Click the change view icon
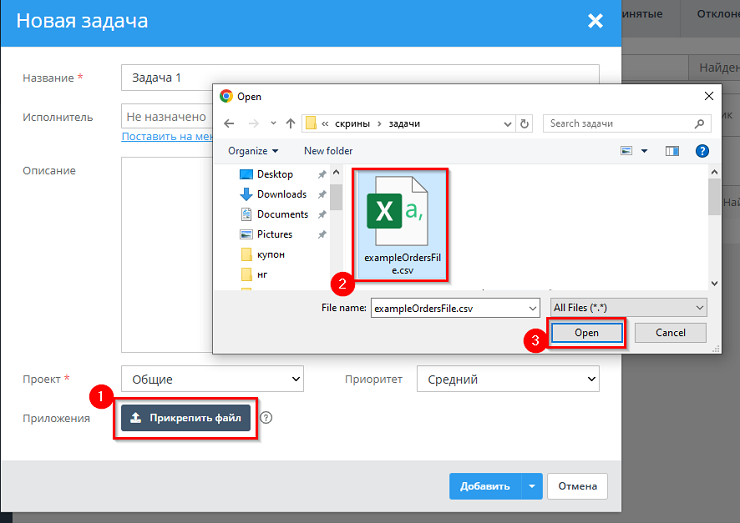This screenshot has height=523, width=740. coord(627,151)
